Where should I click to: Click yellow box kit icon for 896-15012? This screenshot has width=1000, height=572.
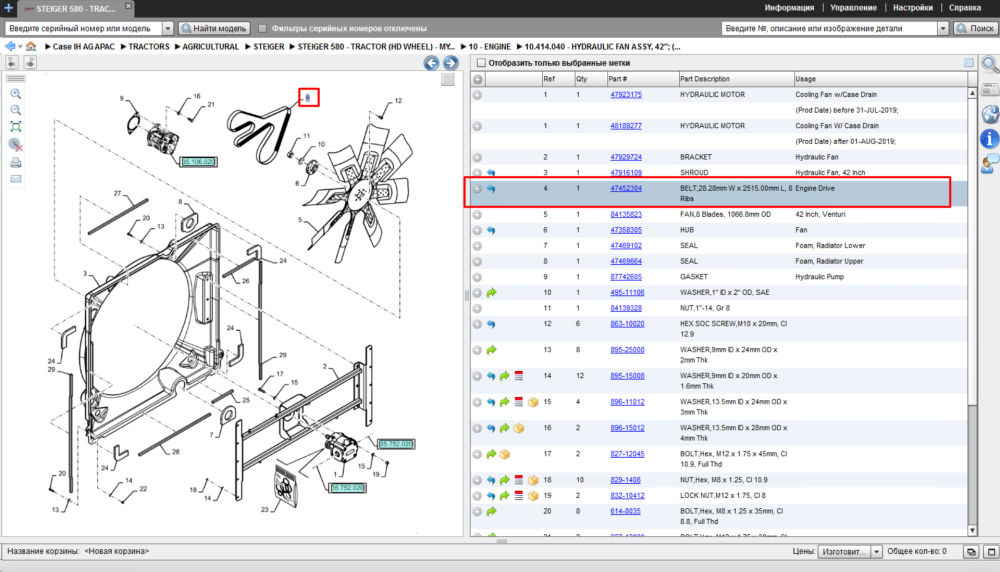tap(518, 429)
